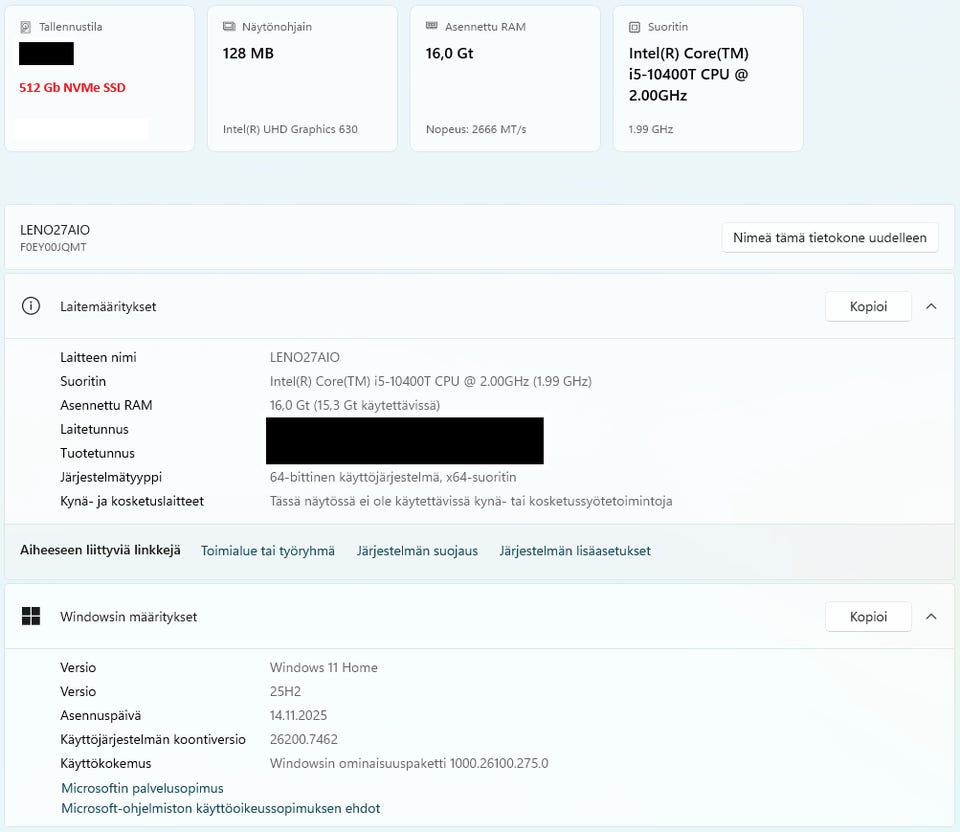Screen dimensions: 960x832
Task: Select the Suoritin i5-10400T card
Action: [708, 78]
